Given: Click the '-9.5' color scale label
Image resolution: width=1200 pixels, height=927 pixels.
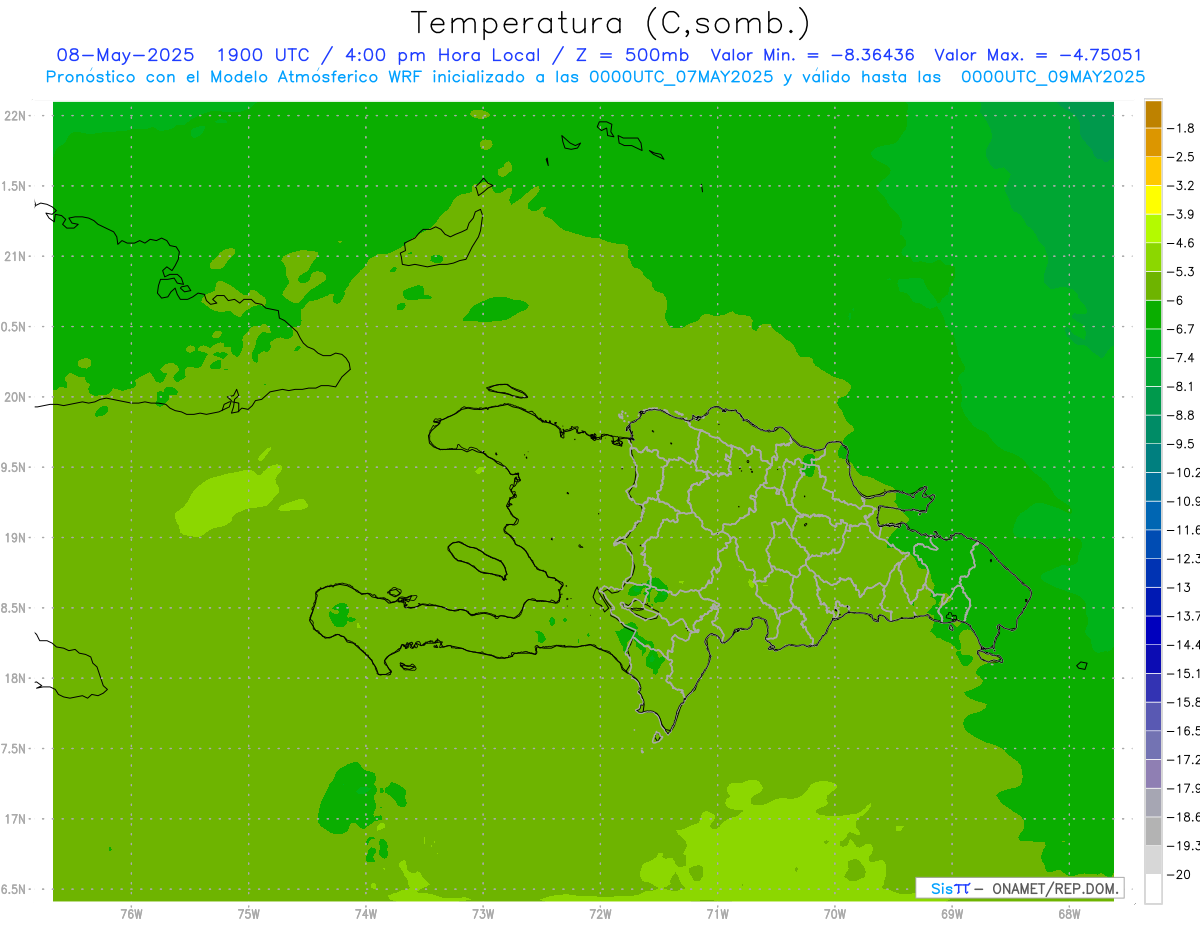Looking at the screenshot, I should (x=1181, y=443).
